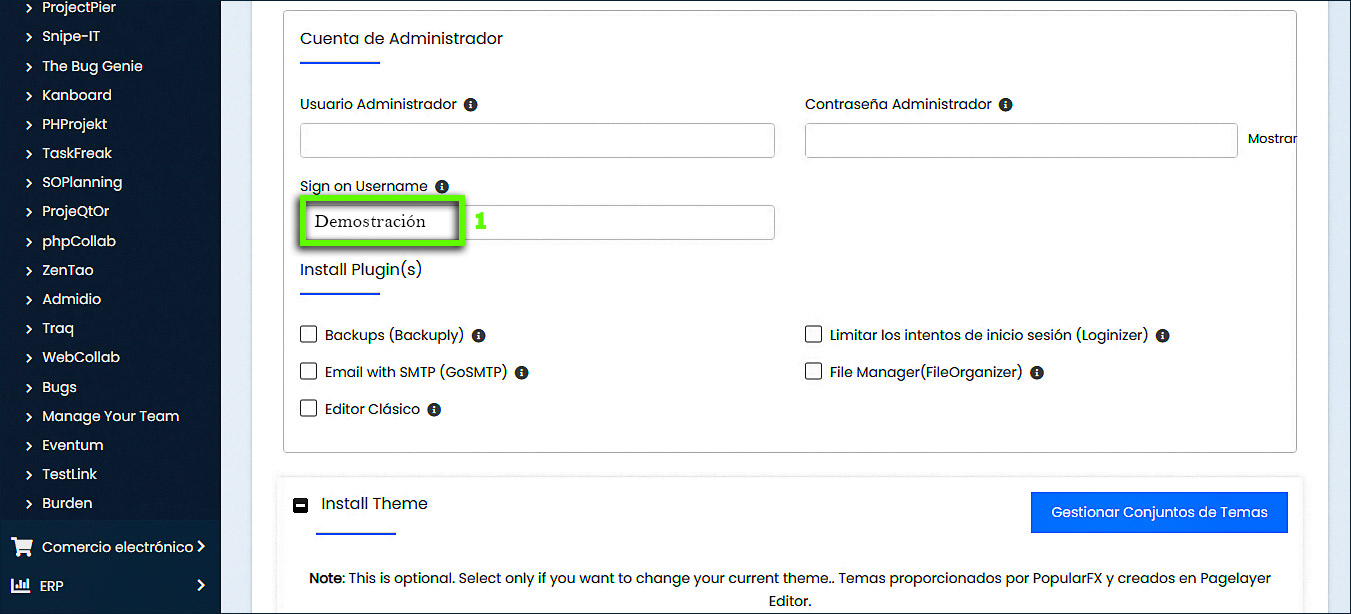This screenshot has height=614, width=1351.
Task: Click Mostrar to reveal the password
Action: point(1271,139)
